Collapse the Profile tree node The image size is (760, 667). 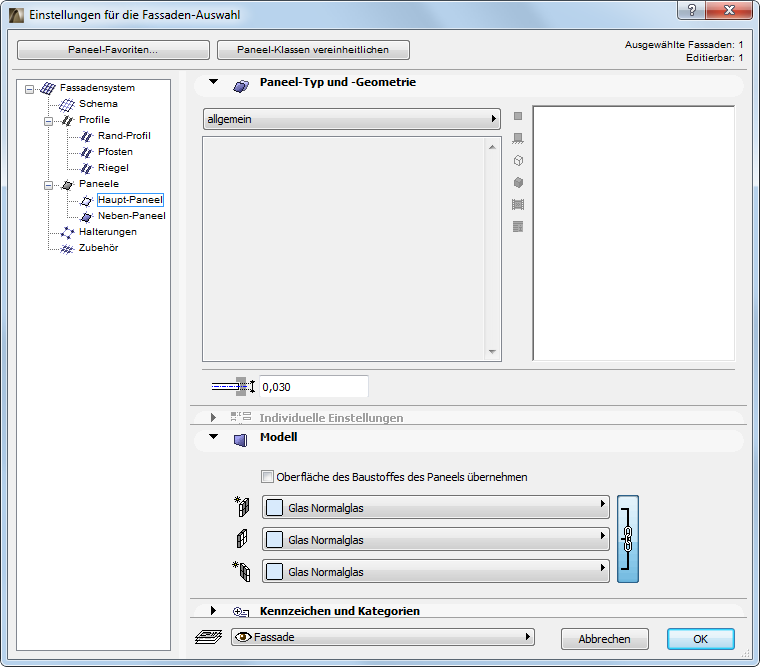click(x=48, y=121)
